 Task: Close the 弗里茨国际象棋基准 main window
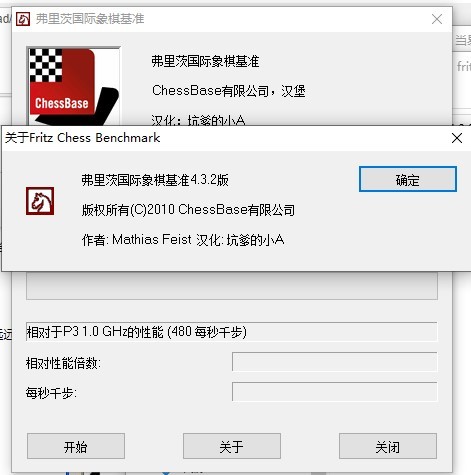[x=437, y=19]
